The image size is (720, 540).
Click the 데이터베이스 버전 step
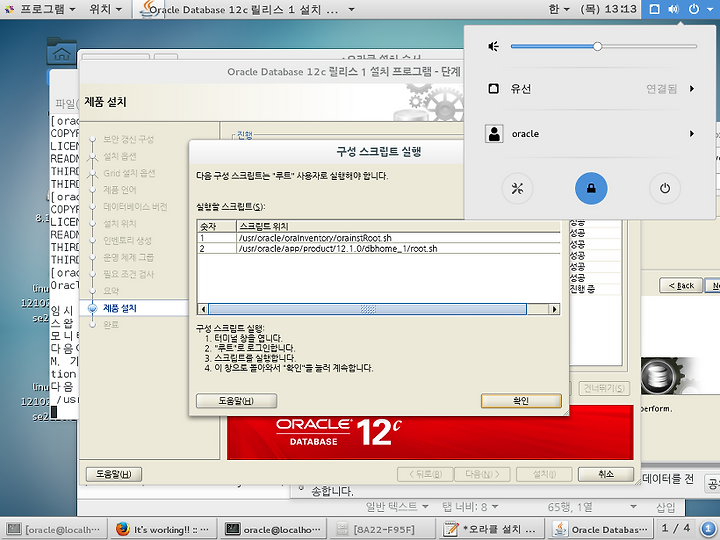coord(135,207)
